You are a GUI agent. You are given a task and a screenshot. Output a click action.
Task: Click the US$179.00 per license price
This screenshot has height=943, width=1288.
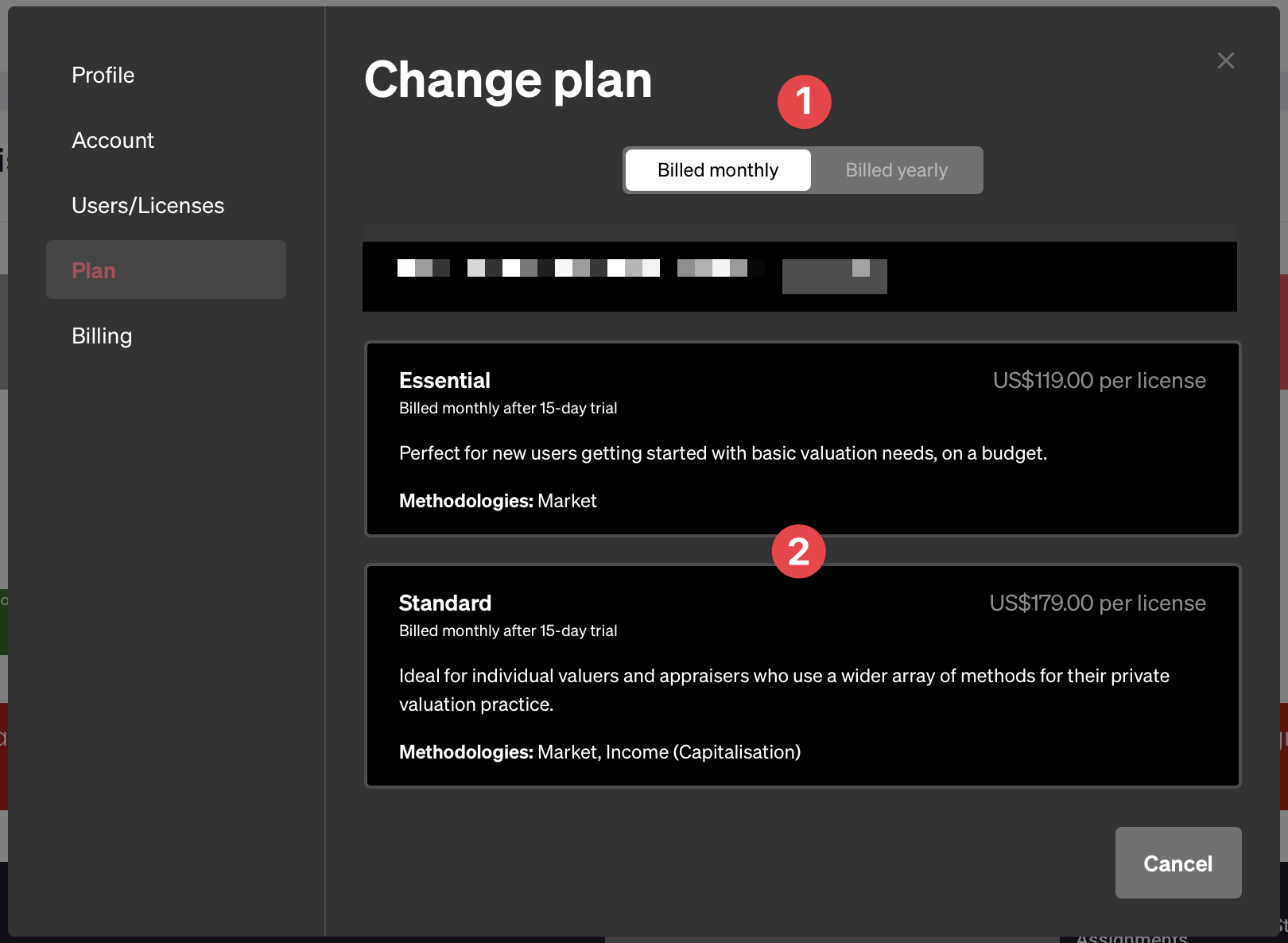[x=1097, y=603]
